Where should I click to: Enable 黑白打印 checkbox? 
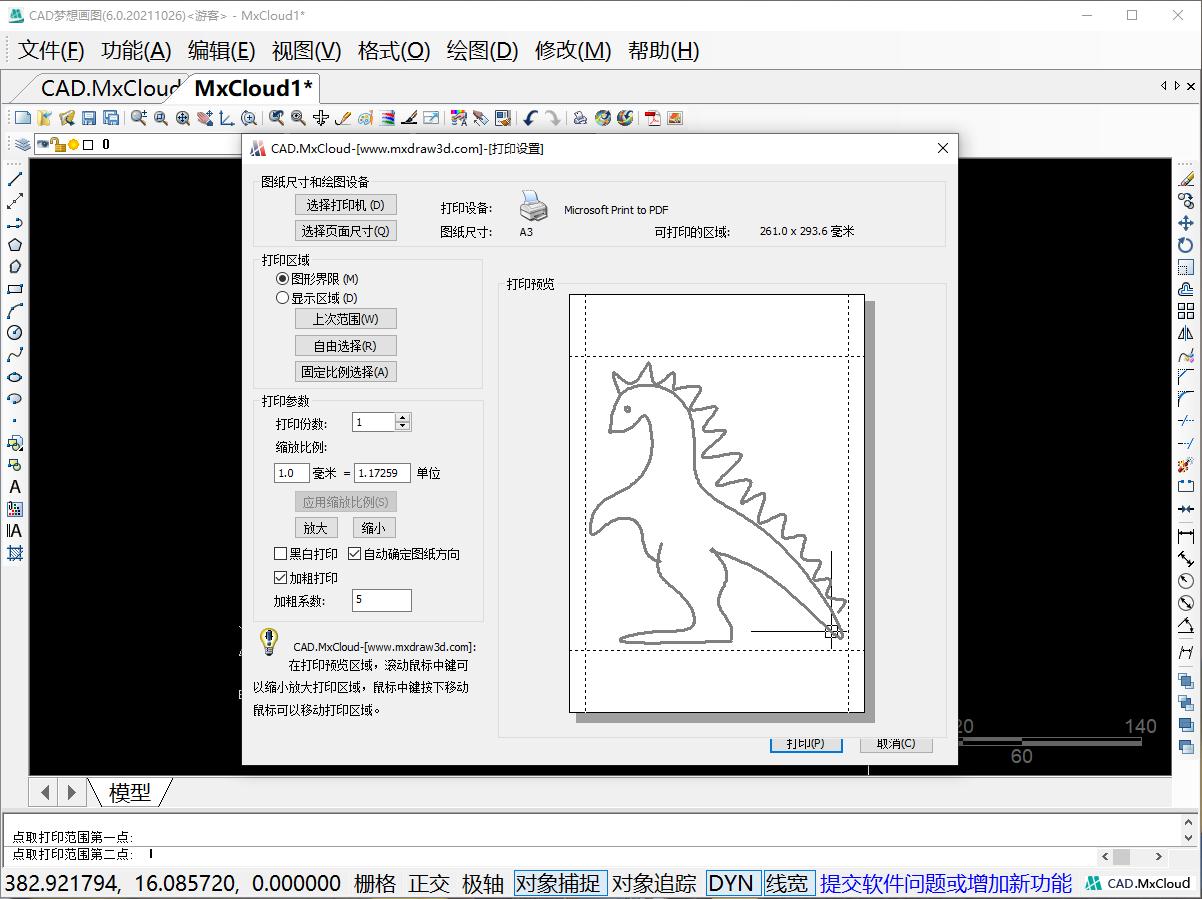click(x=281, y=553)
